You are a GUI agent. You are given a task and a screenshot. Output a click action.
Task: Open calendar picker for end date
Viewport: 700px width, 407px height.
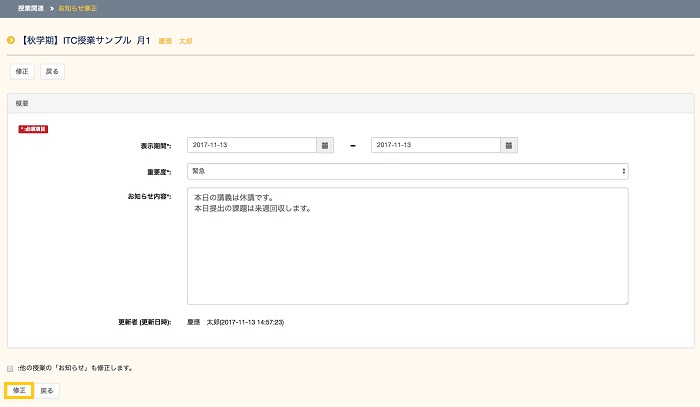coord(509,145)
